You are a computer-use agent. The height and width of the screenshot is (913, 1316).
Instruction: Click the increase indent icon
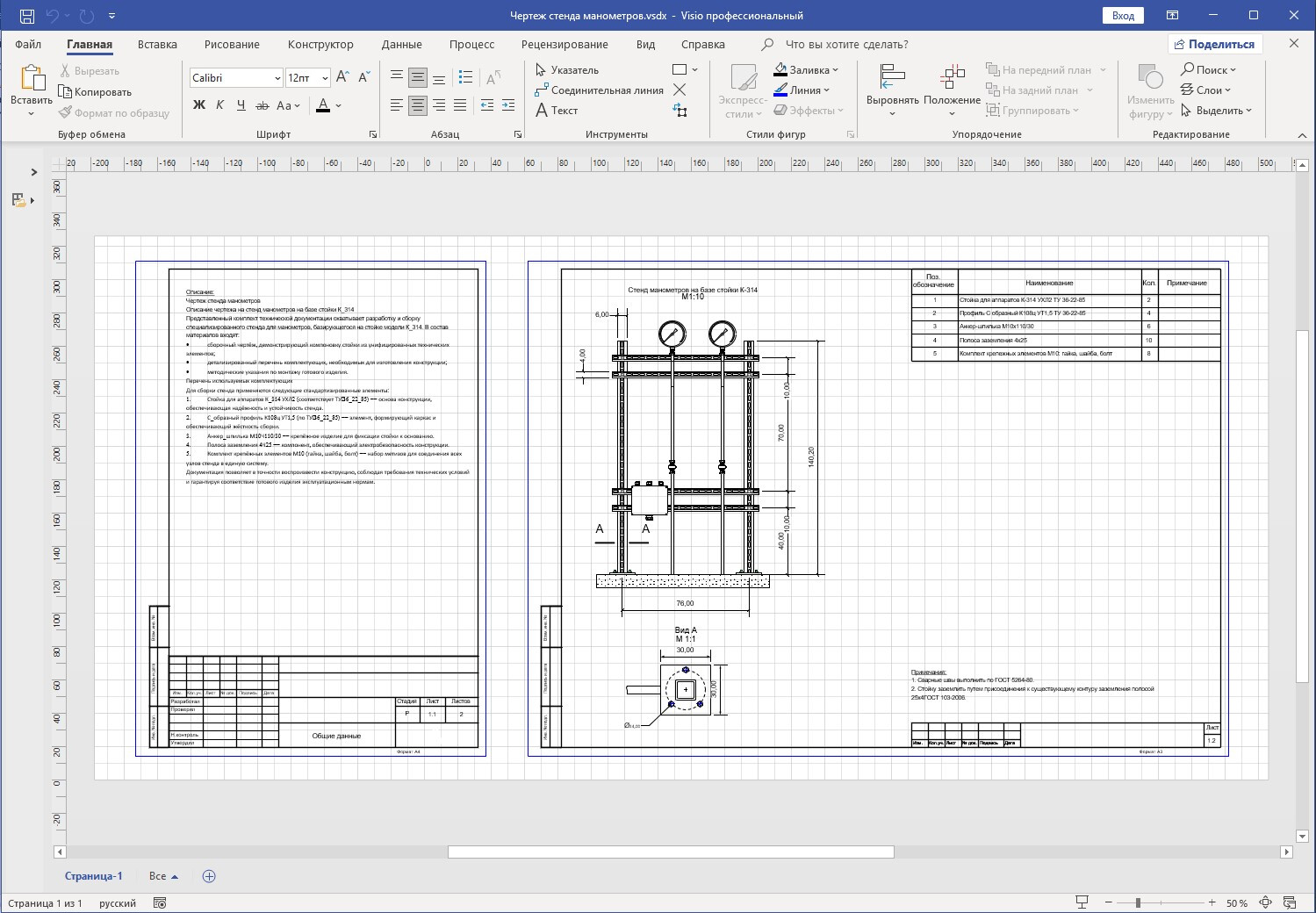click(x=508, y=105)
